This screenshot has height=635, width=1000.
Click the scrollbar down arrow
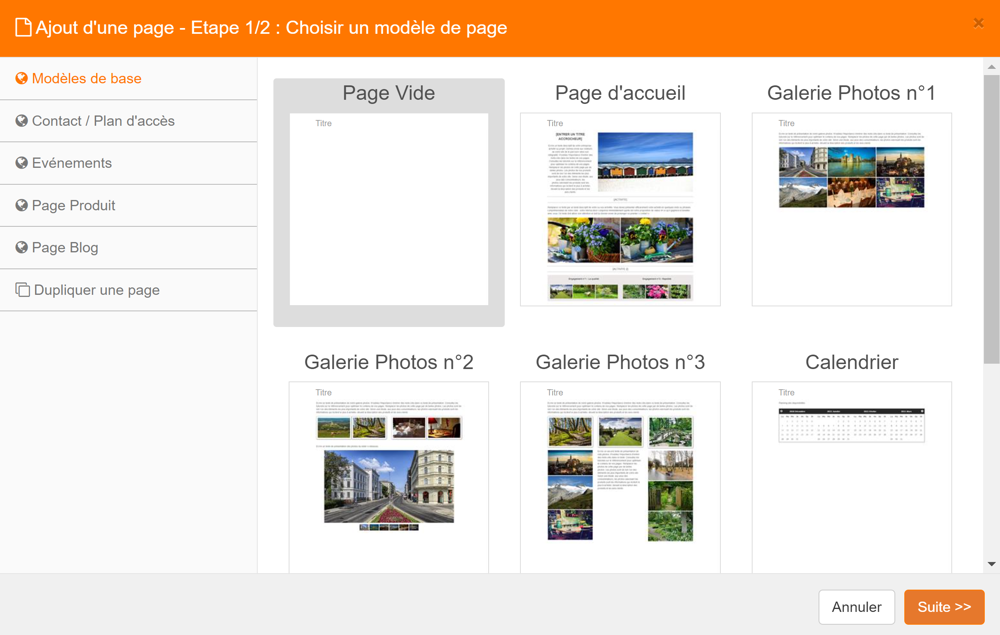pos(991,564)
